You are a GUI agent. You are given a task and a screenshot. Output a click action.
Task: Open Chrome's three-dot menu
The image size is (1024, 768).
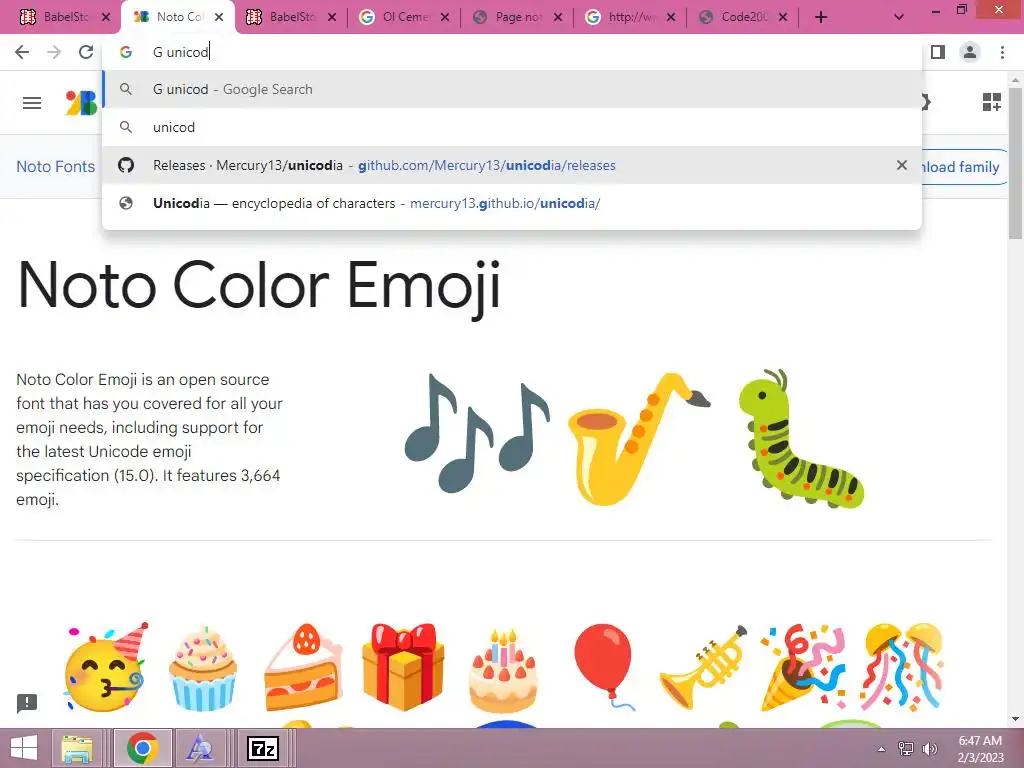[1002, 52]
